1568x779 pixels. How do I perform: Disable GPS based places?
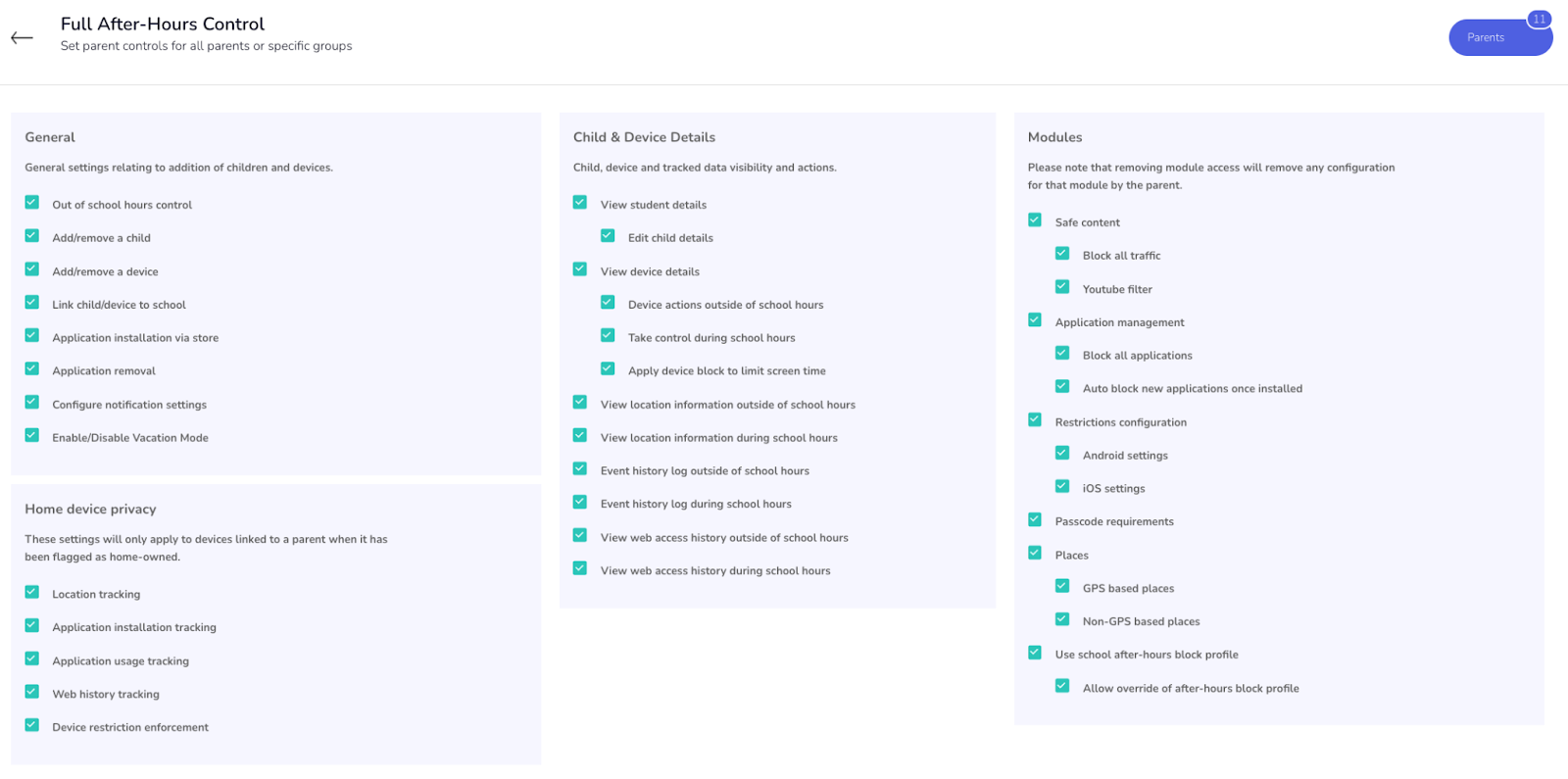pos(1062,587)
